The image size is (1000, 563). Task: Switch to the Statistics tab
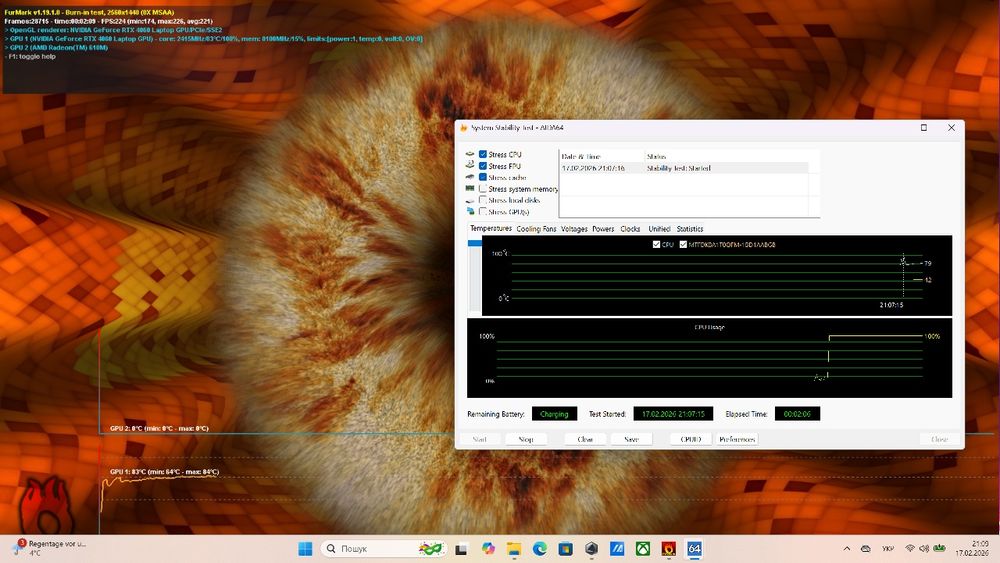click(689, 229)
